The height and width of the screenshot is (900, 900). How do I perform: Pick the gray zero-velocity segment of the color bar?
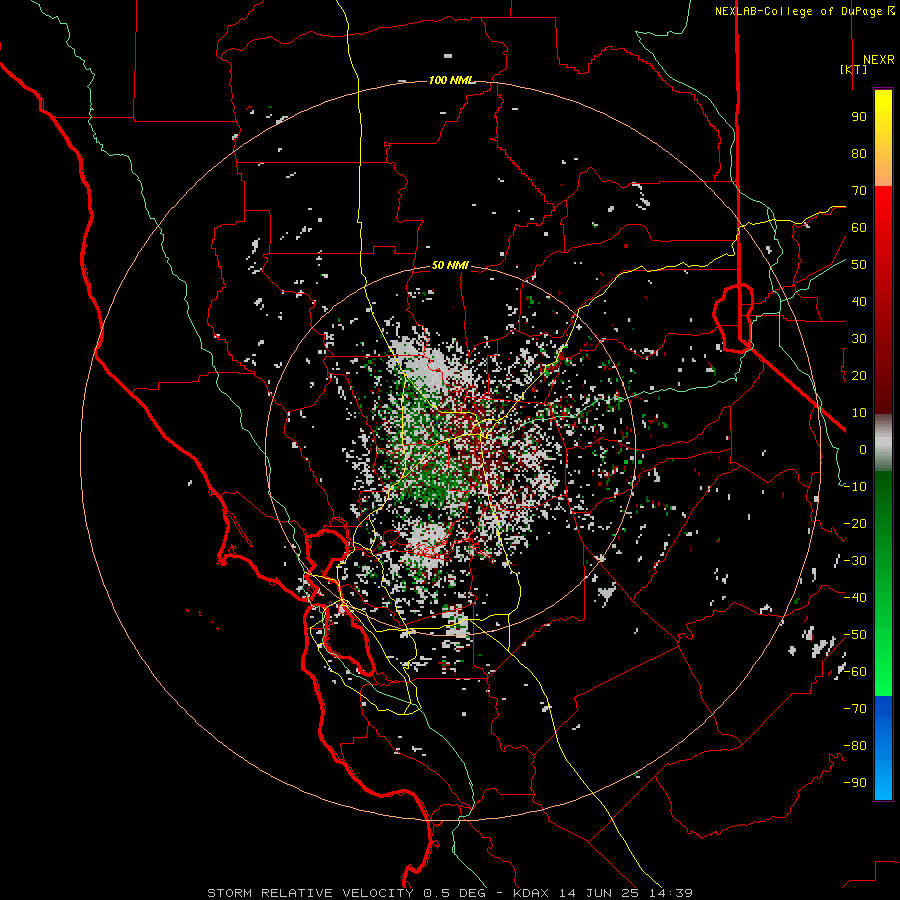(x=883, y=443)
